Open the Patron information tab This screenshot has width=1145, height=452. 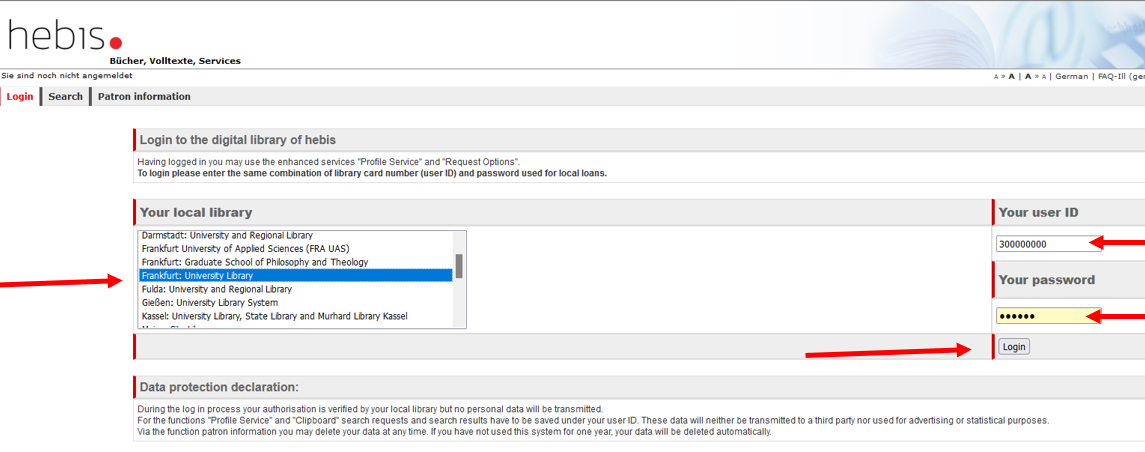pos(144,96)
